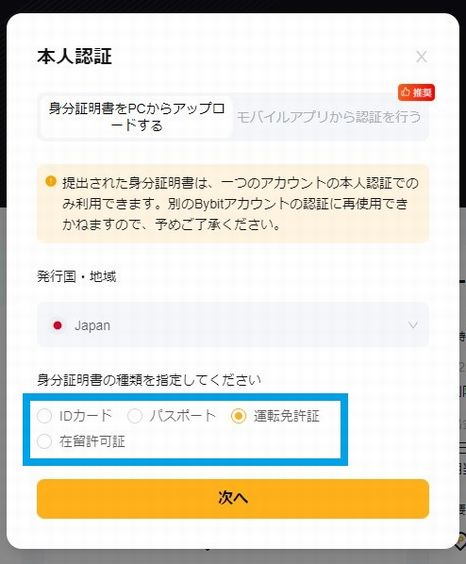
Task: Switch to モバイルアプリから認証を行う tab
Action: point(329,117)
